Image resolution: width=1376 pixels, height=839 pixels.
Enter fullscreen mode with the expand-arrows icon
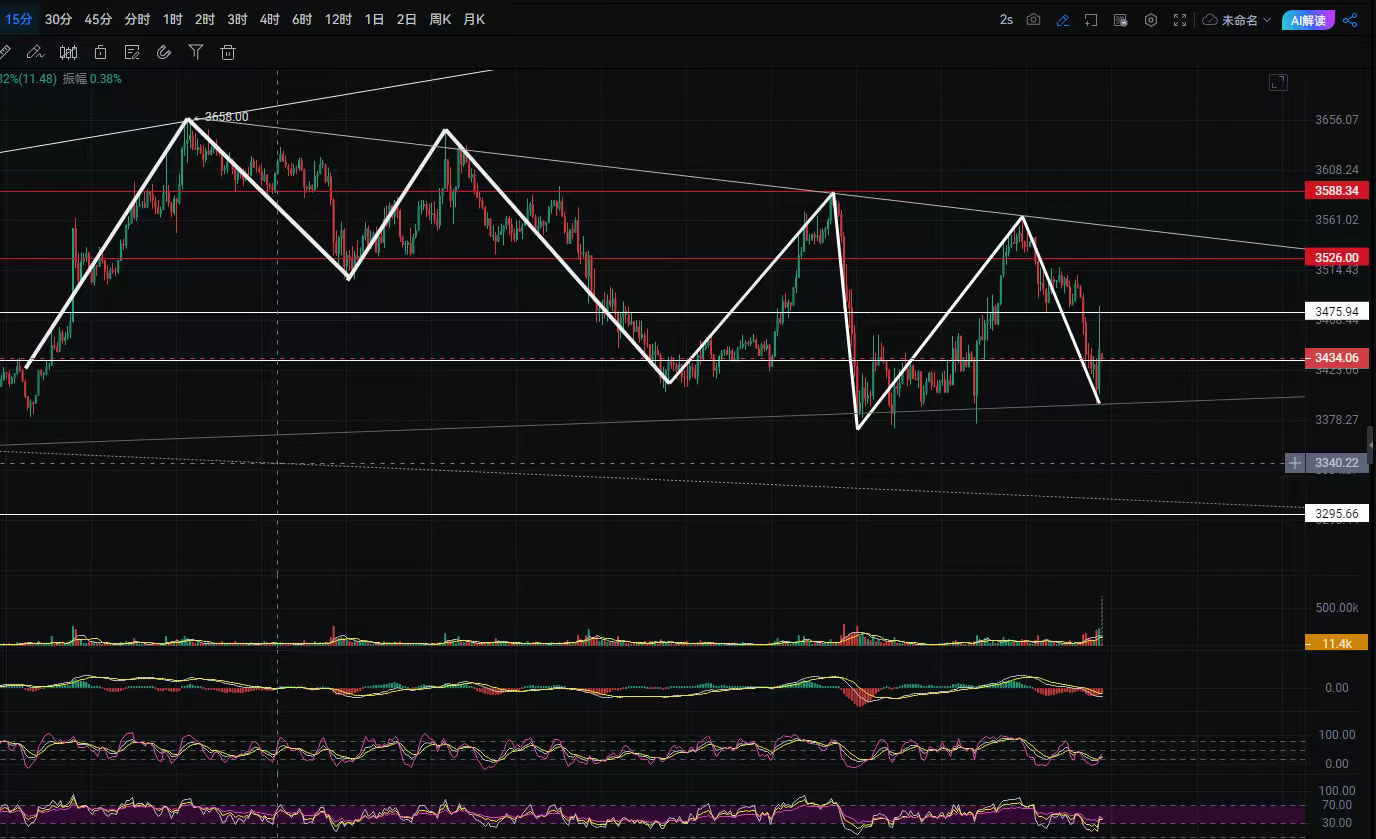[x=1180, y=20]
